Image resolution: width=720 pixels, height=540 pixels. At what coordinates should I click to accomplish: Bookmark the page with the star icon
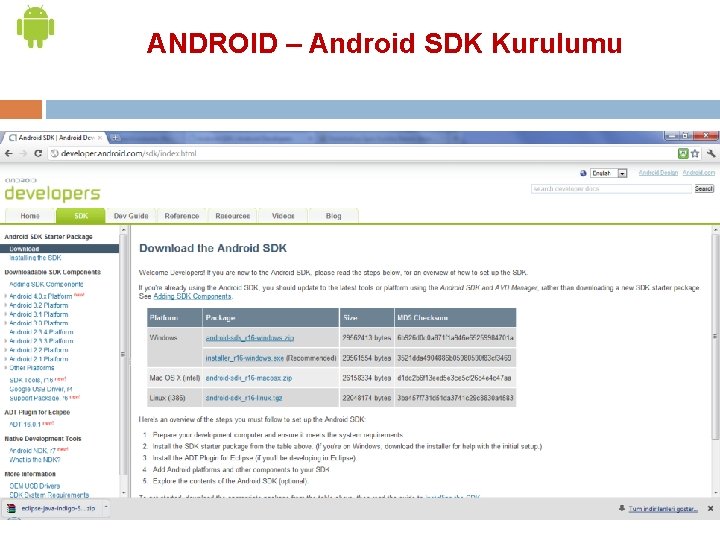(x=695, y=153)
